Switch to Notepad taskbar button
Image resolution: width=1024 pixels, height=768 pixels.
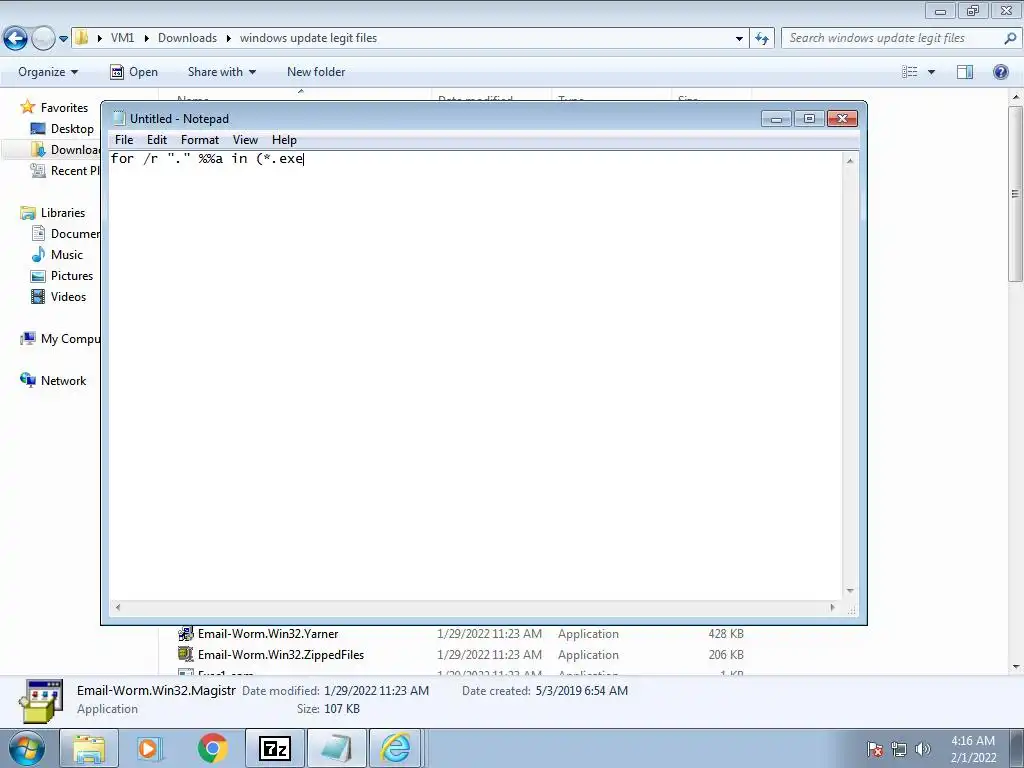click(336, 748)
